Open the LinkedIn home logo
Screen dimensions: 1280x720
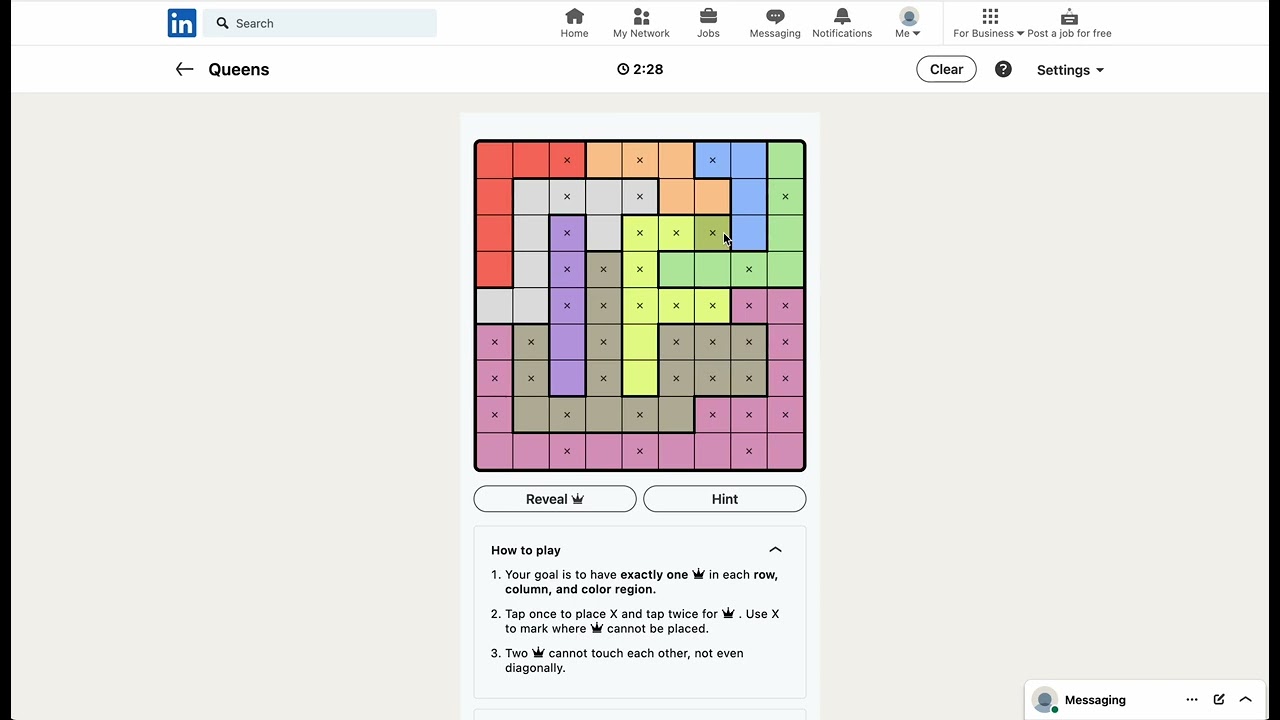[182, 23]
